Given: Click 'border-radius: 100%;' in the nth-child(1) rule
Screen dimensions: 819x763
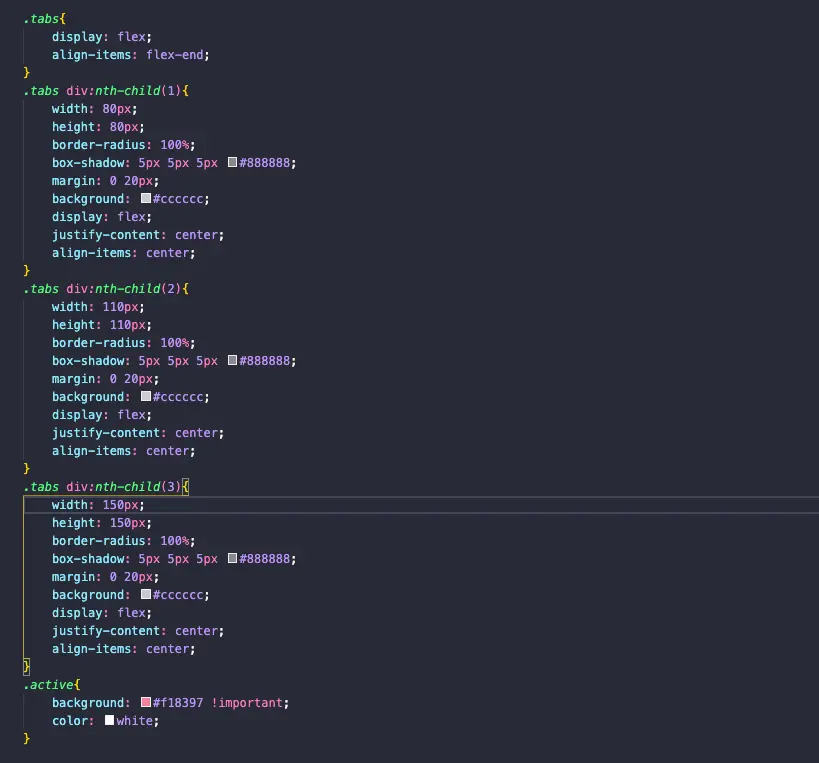Looking at the screenshot, I should point(123,145).
